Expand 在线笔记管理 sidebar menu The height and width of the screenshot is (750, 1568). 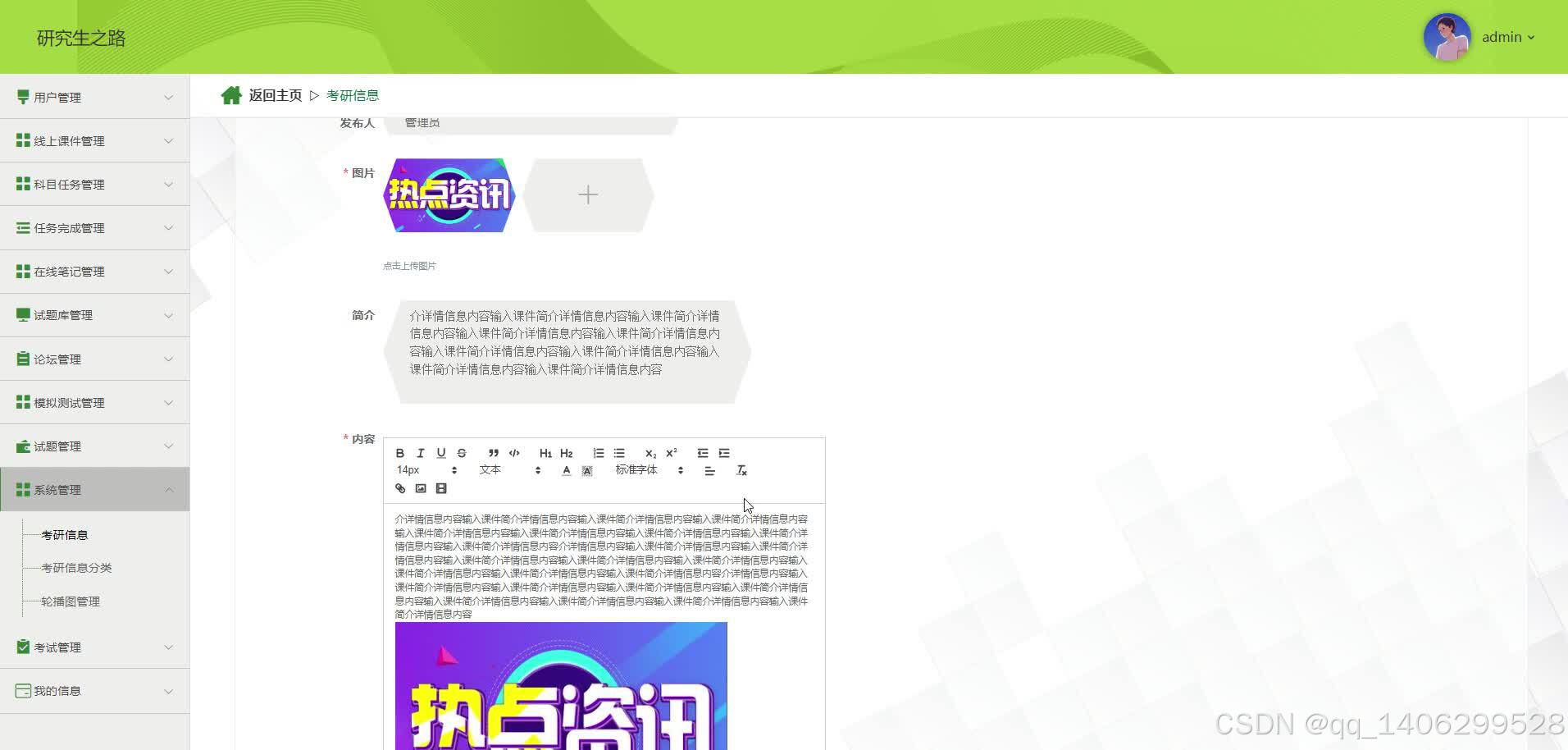tap(95, 271)
